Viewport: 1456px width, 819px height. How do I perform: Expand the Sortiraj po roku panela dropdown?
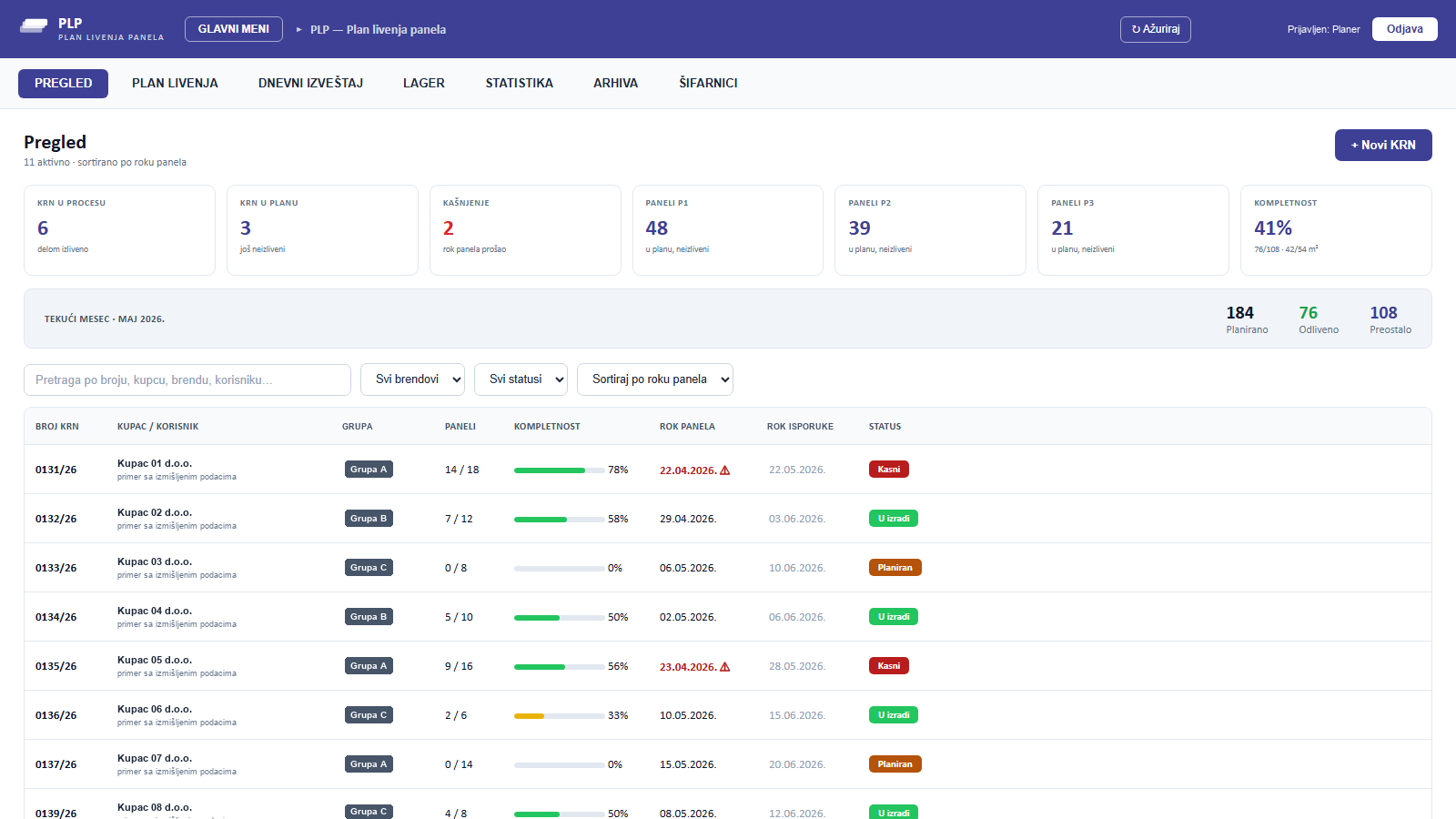(x=655, y=379)
